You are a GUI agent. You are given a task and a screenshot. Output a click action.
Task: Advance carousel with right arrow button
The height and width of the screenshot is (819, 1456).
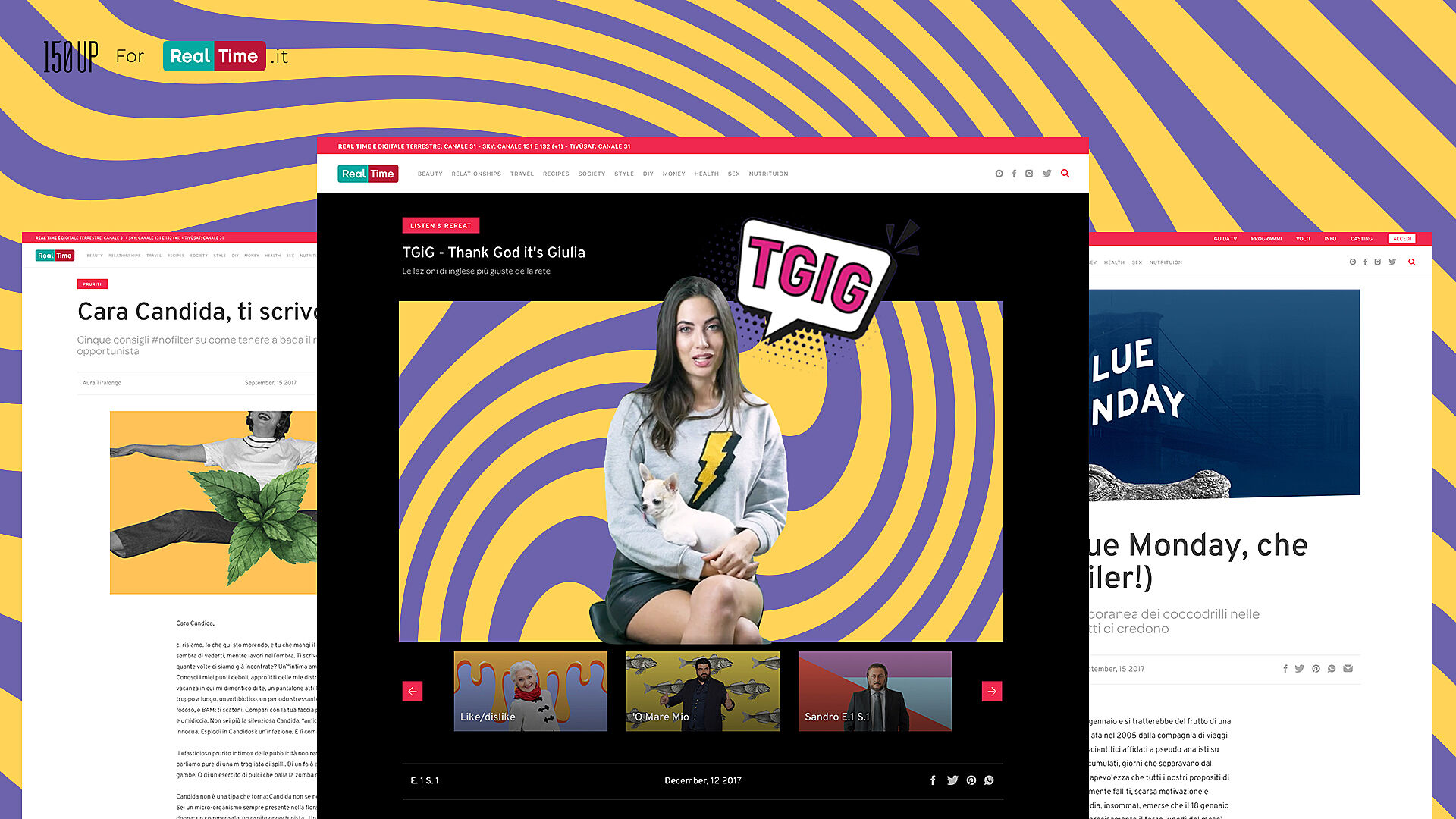coord(992,691)
